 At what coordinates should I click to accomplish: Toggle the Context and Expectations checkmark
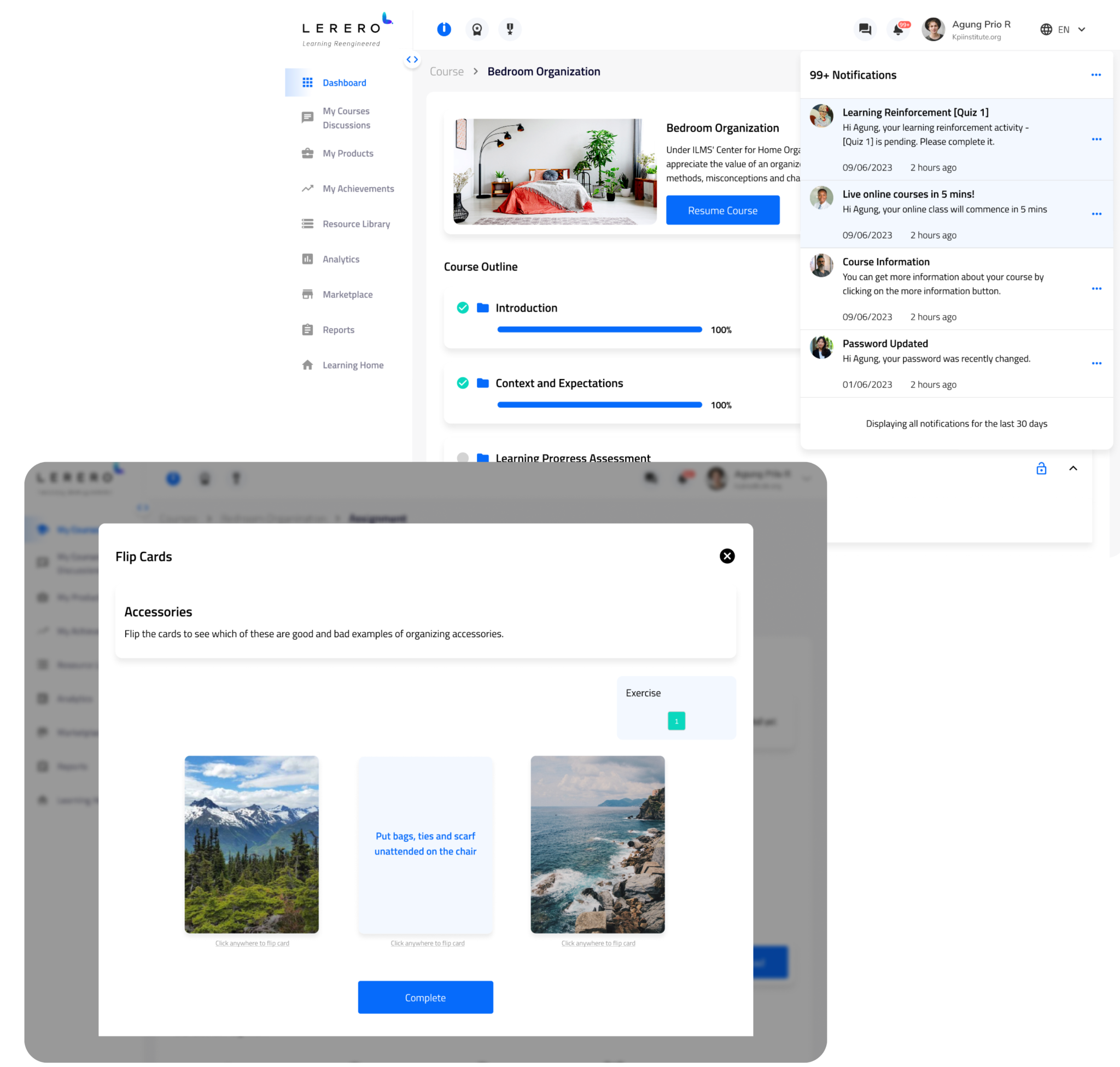(x=463, y=383)
